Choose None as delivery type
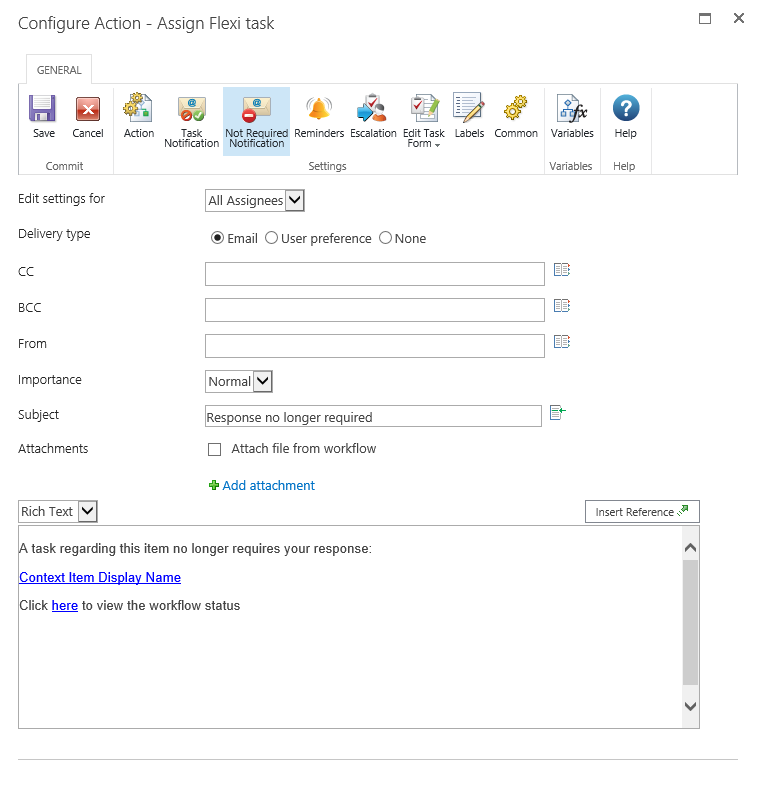Image resolution: width=763 pixels, height=807 pixels. coord(386,239)
